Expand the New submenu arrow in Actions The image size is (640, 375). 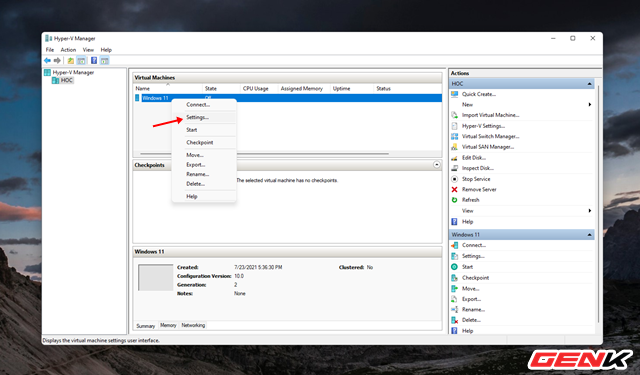point(590,104)
